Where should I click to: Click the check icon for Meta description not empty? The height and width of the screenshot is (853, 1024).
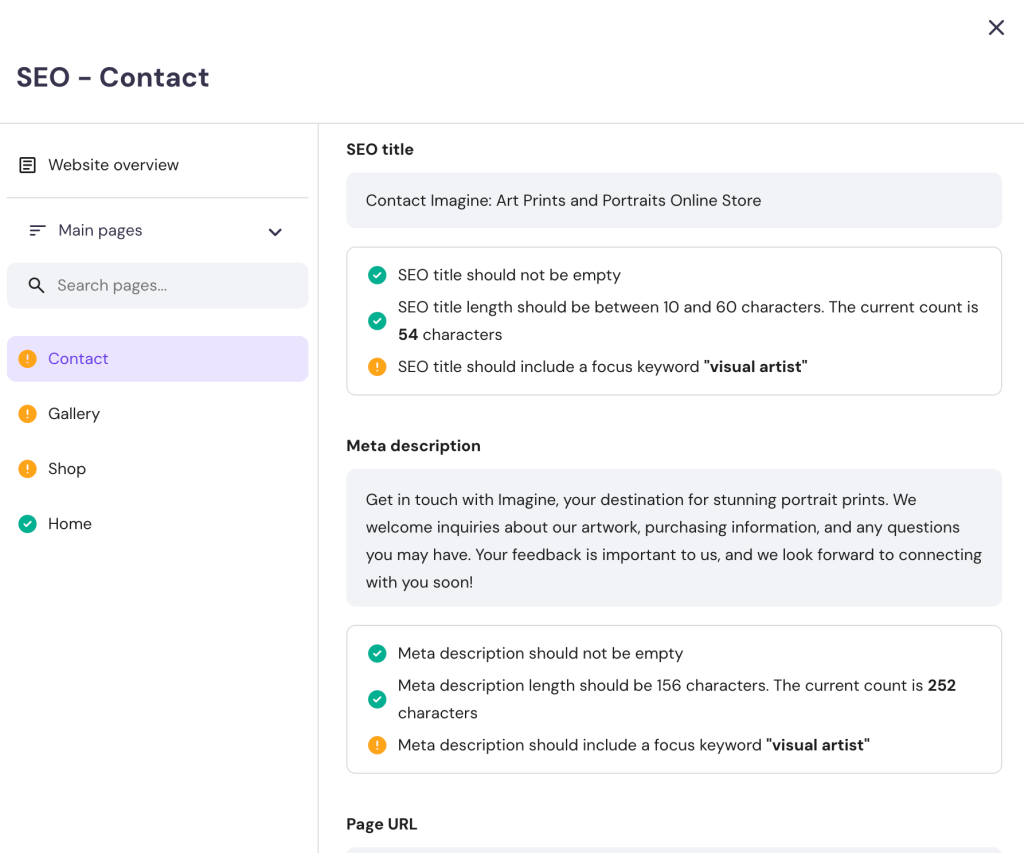pyautogui.click(x=377, y=653)
